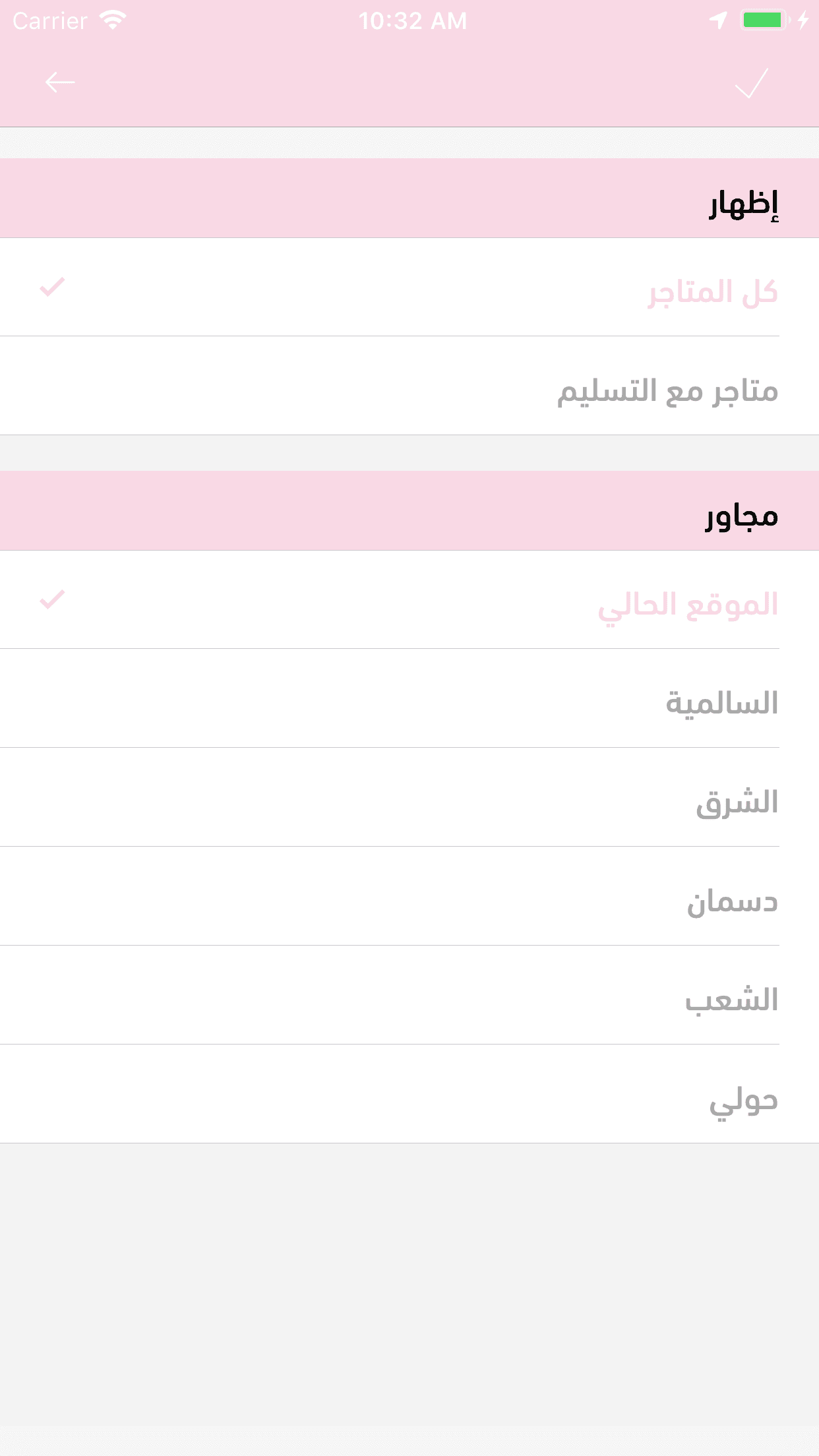Tap the Carrier label in status bar
This screenshot has height=1456, width=819.
(x=50, y=21)
